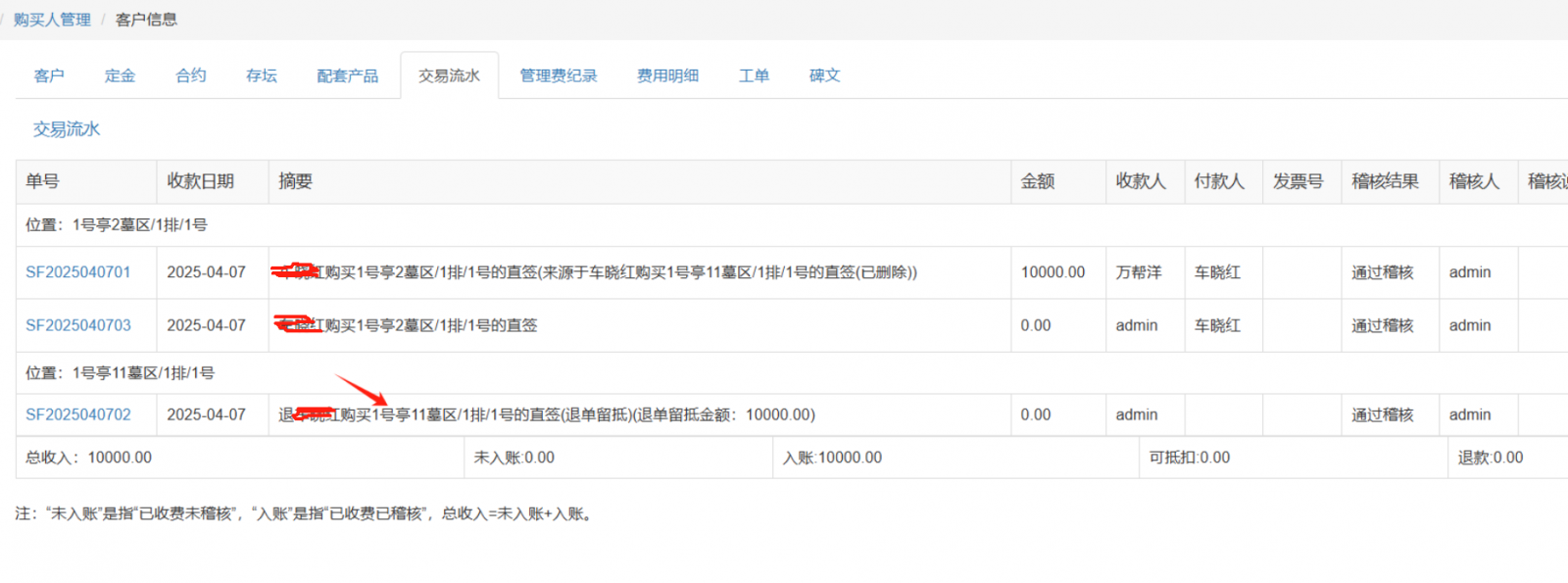The height and width of the screenshot is (583, 1568).
Task: Click the 收款人 column header
Action: click(1141, 181)
